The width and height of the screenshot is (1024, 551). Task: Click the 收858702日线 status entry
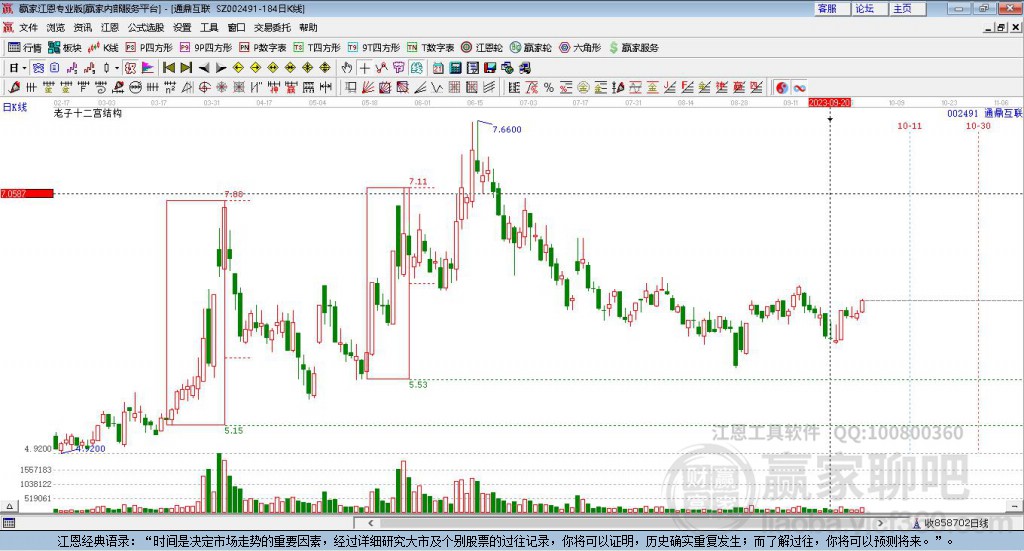click(951, 523)
